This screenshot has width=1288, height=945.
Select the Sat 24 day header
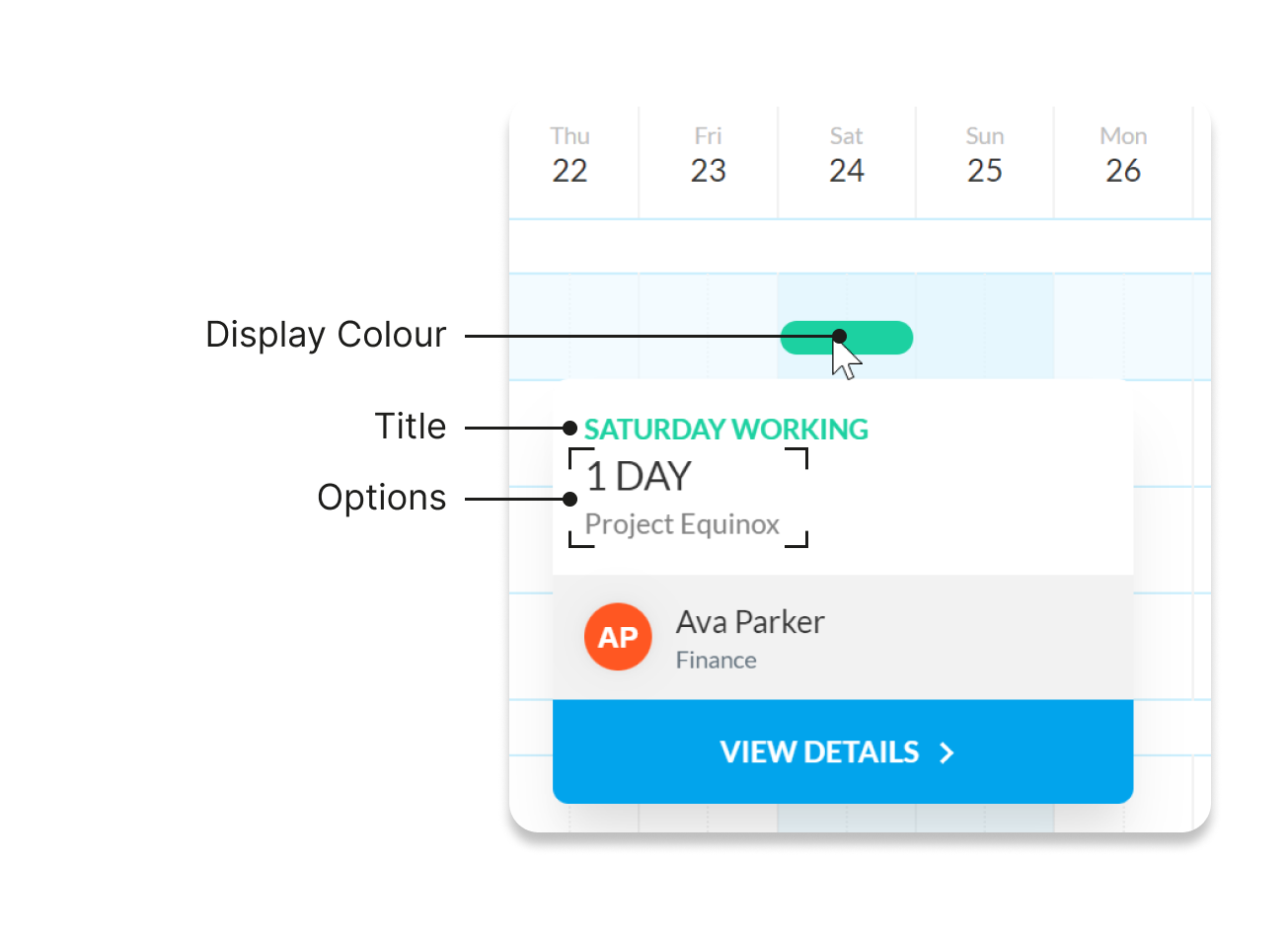tap(847, 155)
